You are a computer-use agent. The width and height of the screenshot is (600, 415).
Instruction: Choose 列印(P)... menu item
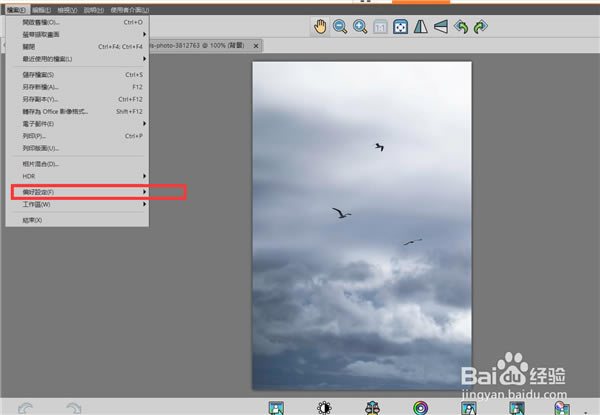(x=77, y=136)
